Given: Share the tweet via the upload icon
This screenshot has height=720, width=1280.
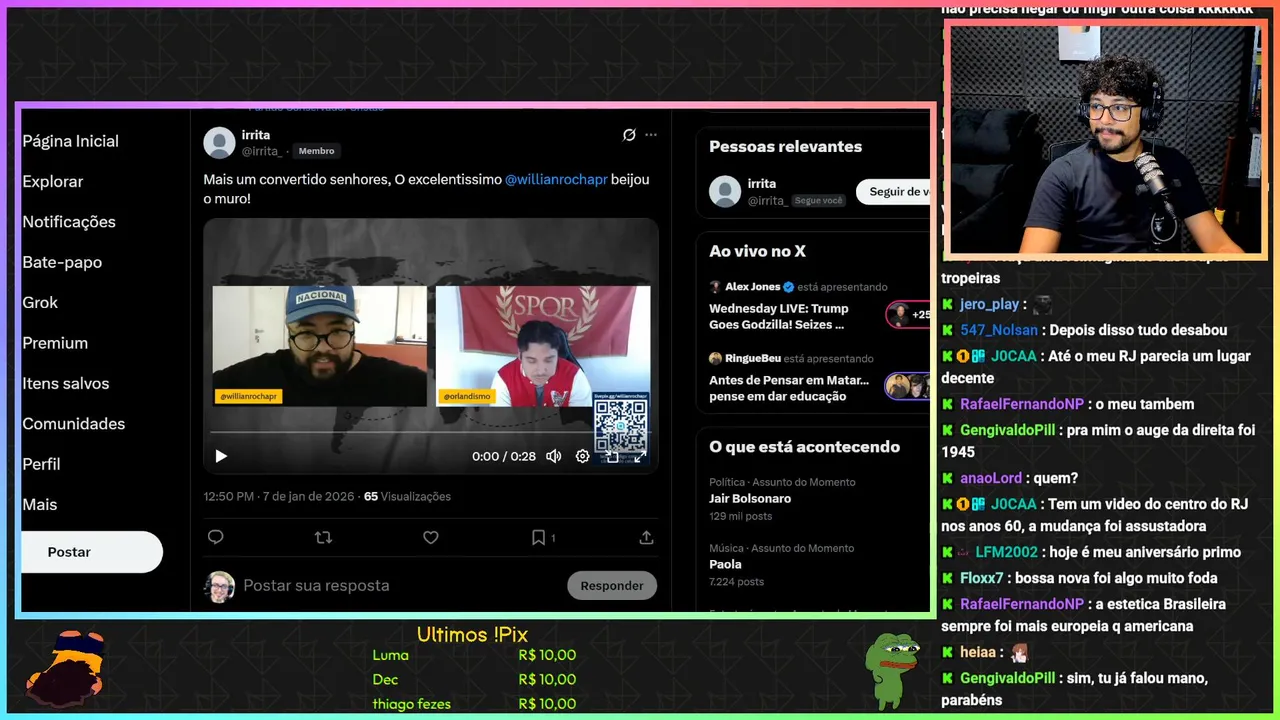Looking at the screenshot, I should click(x=646, y=537).
